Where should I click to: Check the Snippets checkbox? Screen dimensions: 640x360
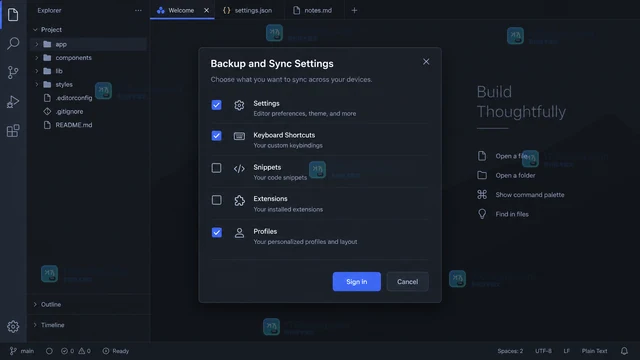[x=217, y=168]
